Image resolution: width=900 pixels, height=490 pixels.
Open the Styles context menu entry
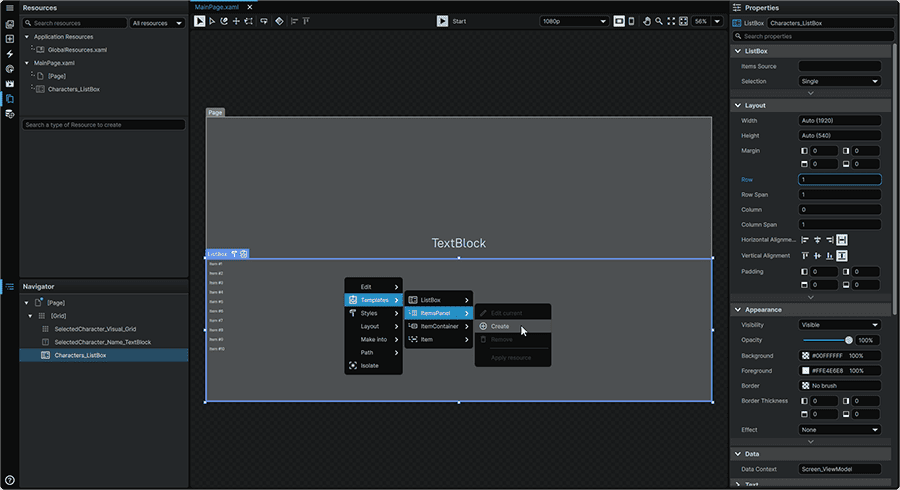click(x=373, y=313)
